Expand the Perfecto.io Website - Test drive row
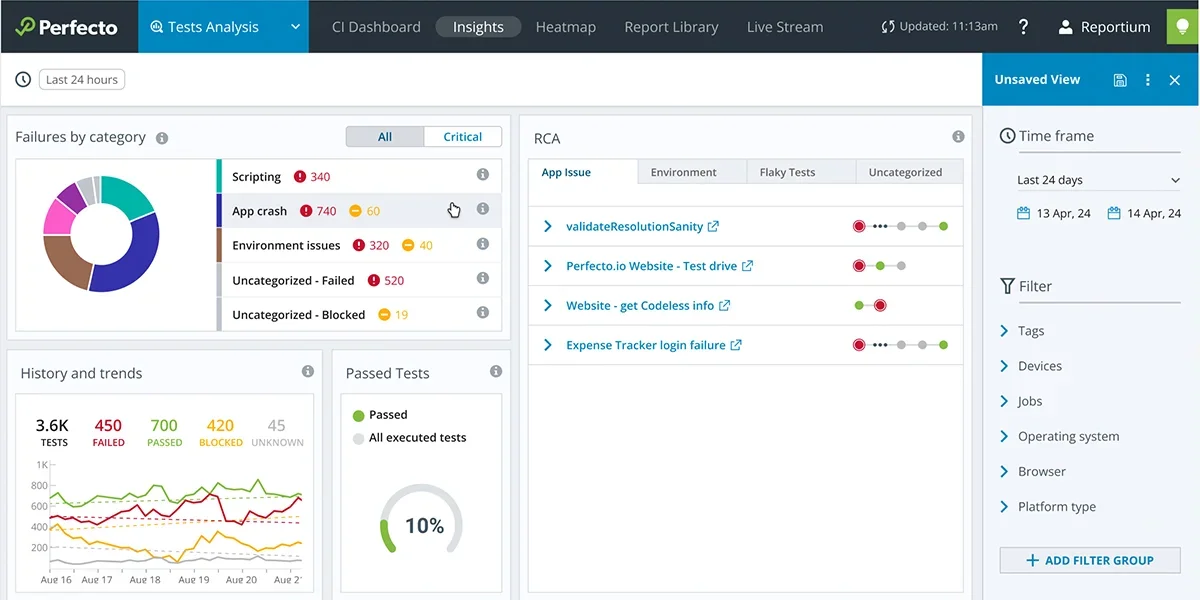Image resolution: width=1200 pixels, height=600 pixels. [x=547, y=266]
